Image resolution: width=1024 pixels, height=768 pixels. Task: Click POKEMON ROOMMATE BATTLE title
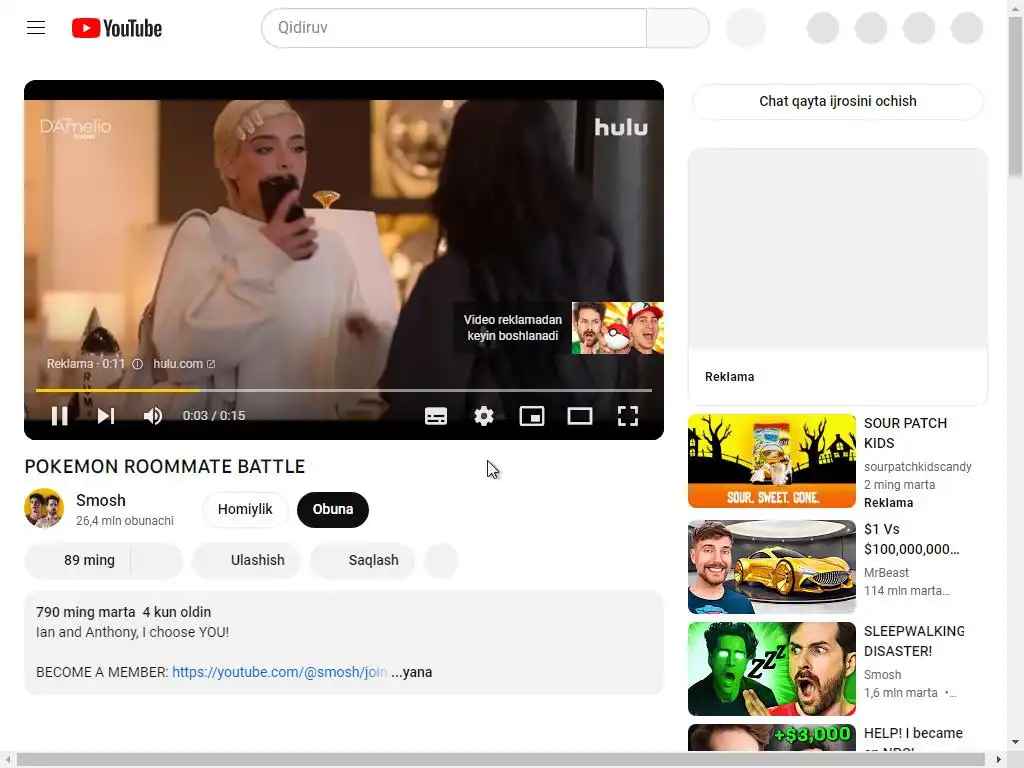[165, 466]
